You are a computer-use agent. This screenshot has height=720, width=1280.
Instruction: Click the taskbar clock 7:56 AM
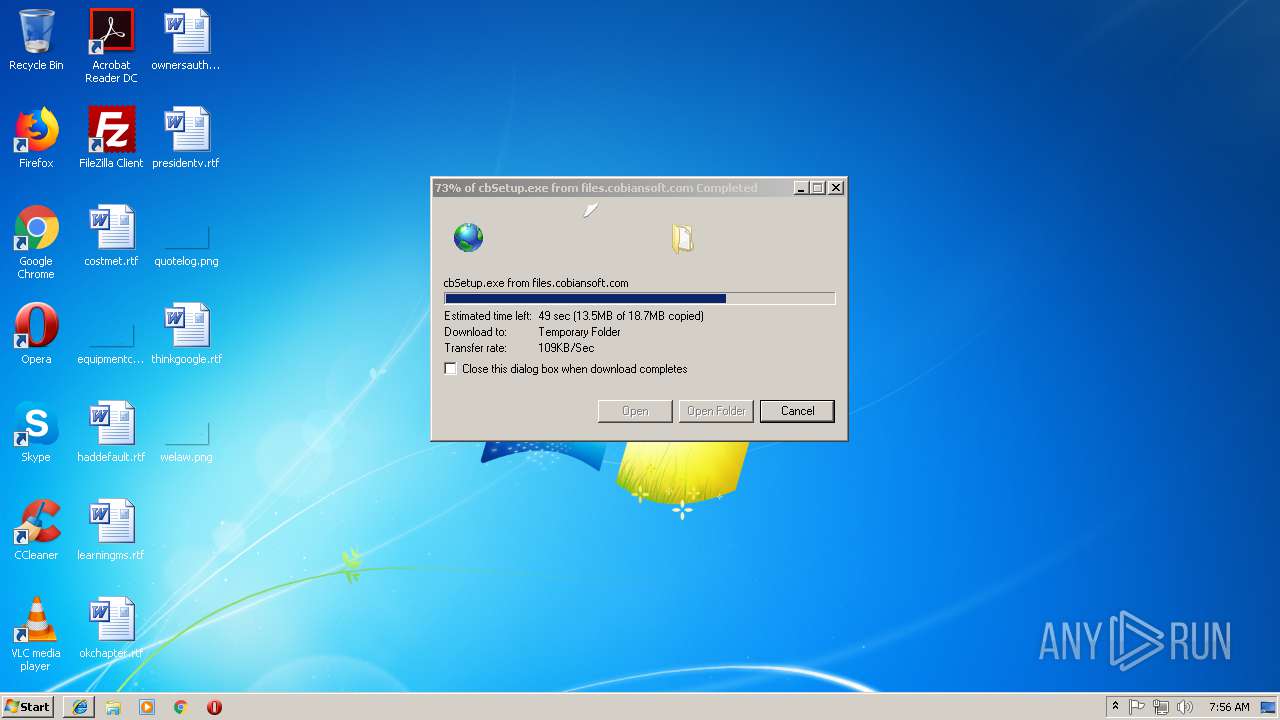pos(1229,707)
